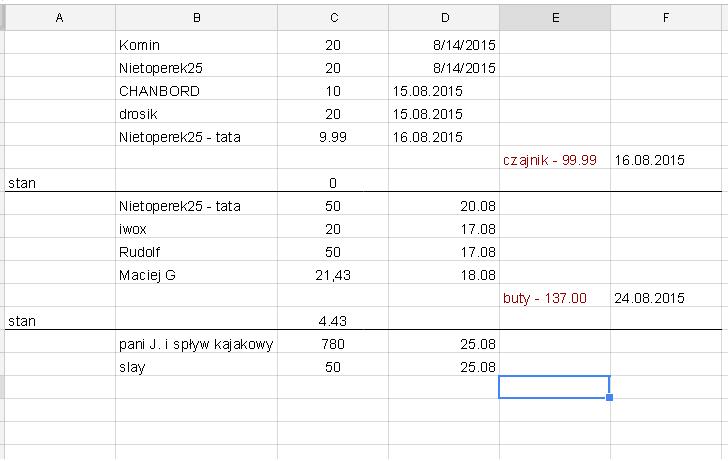Select highlighted column E header
The width and height of the screenshot is (728, 461).
coord(555,18)
